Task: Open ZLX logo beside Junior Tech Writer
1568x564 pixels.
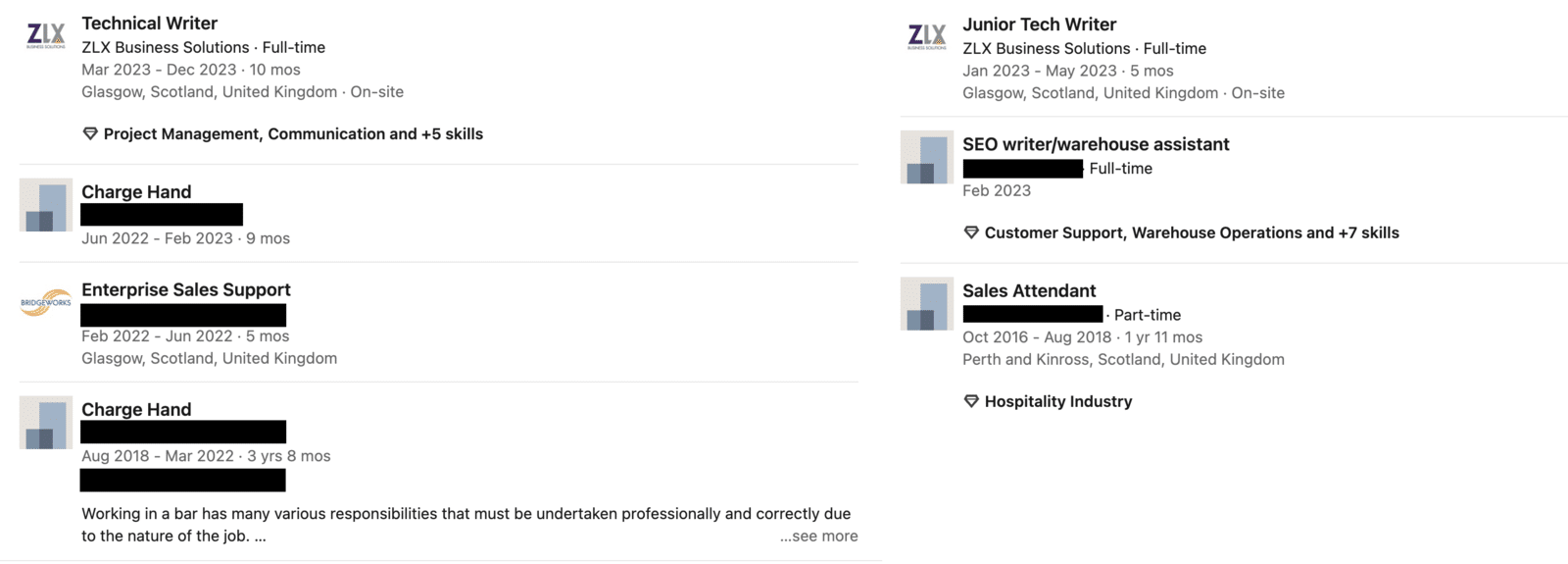Action: [x=927, y=37]
